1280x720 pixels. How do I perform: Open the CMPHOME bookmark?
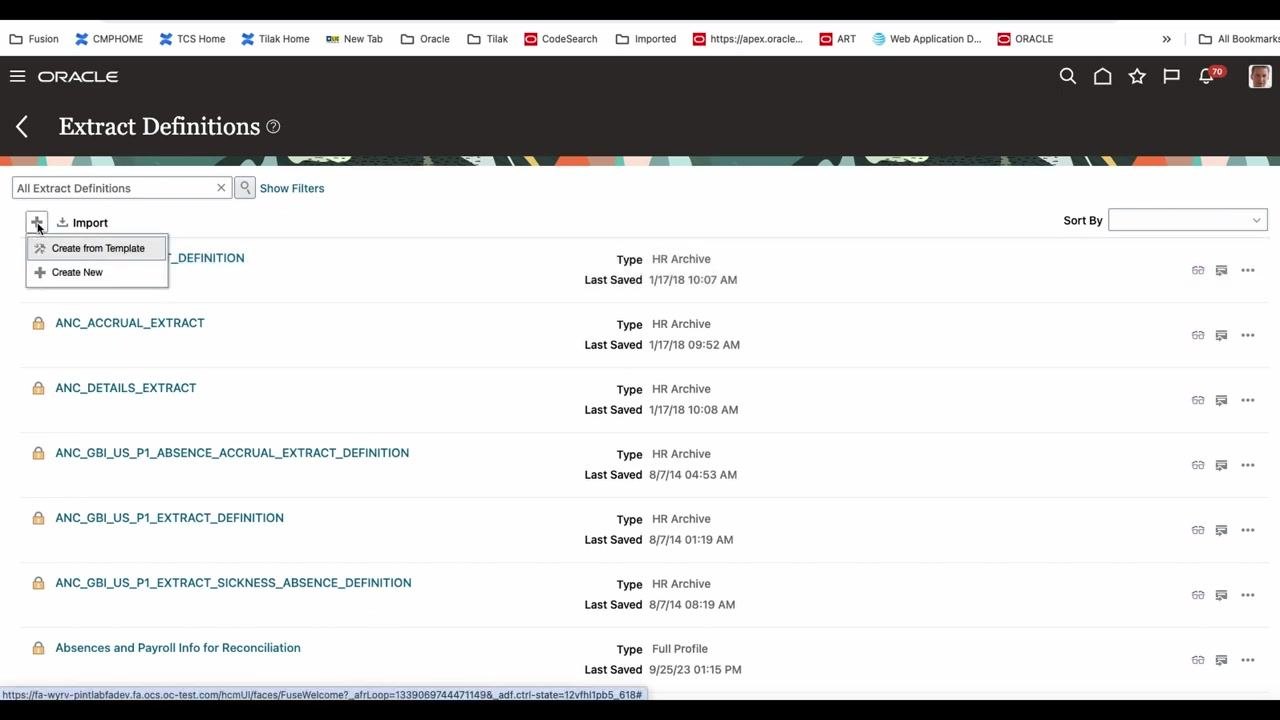109,39
